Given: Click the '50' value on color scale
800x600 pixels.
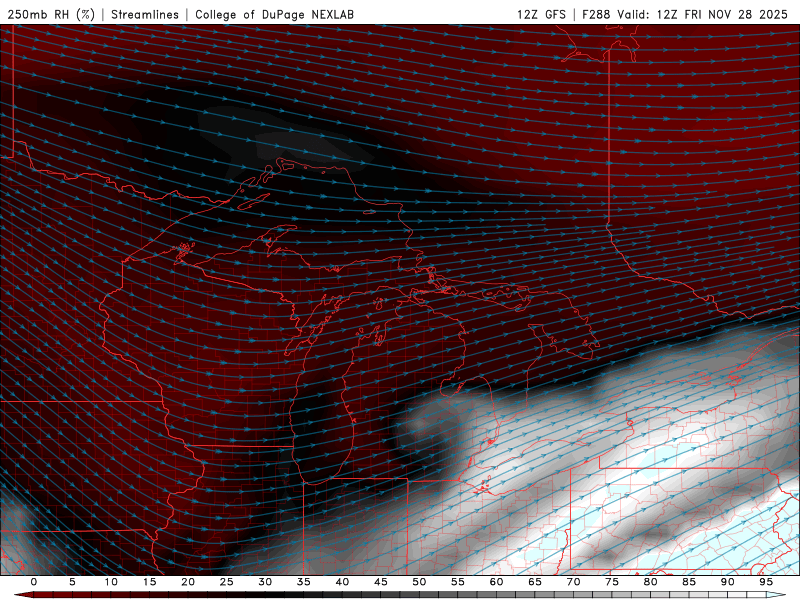Looking at the screenshot, I should 419,582.
